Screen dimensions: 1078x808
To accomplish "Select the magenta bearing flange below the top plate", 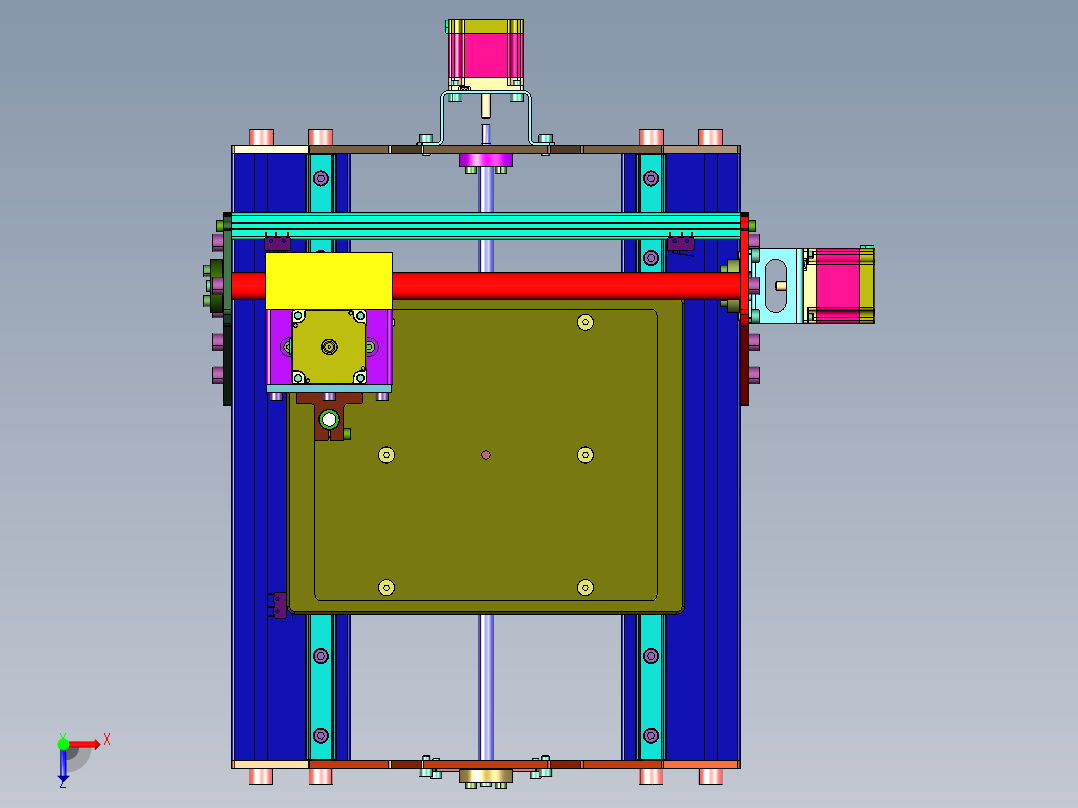I will click(x=485, y=160).
